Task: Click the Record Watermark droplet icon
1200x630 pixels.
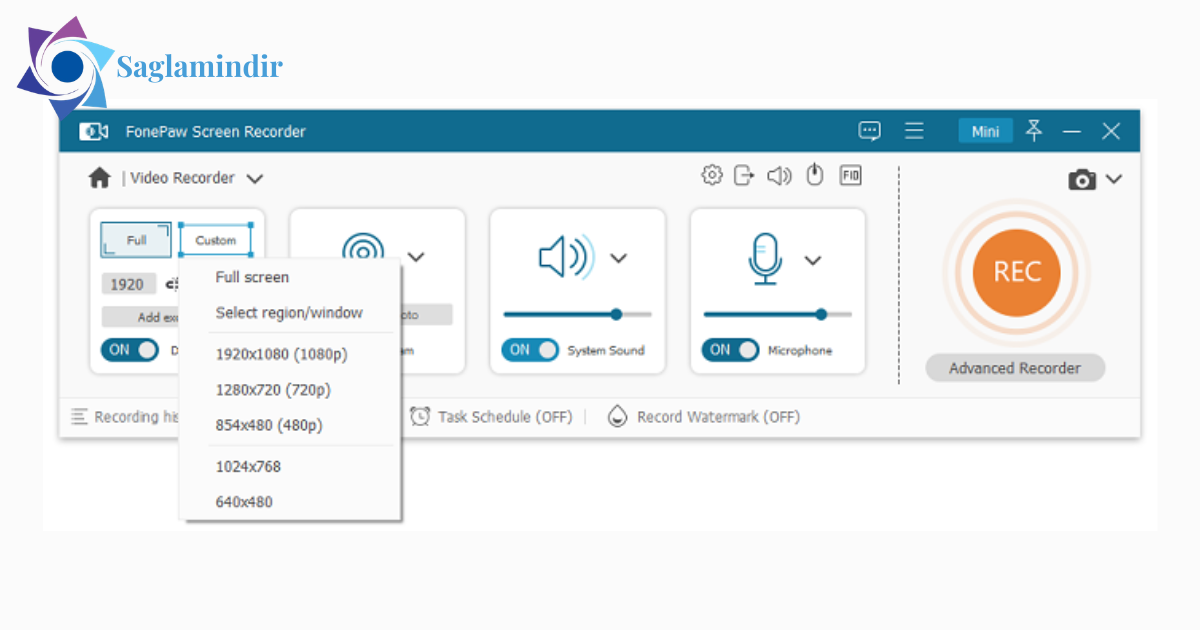Action: (618, 416)
